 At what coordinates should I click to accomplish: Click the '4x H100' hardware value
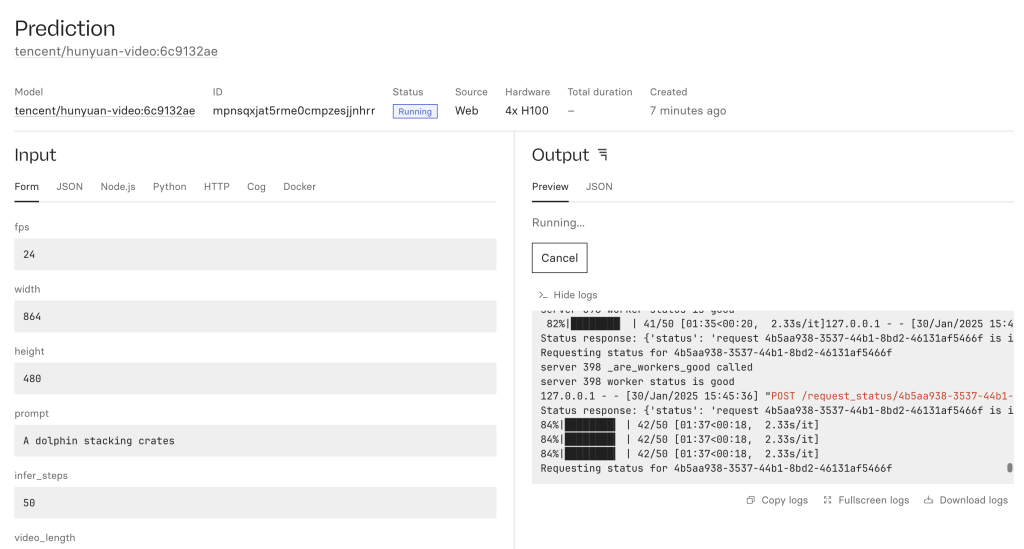click(x=527, y=111)
